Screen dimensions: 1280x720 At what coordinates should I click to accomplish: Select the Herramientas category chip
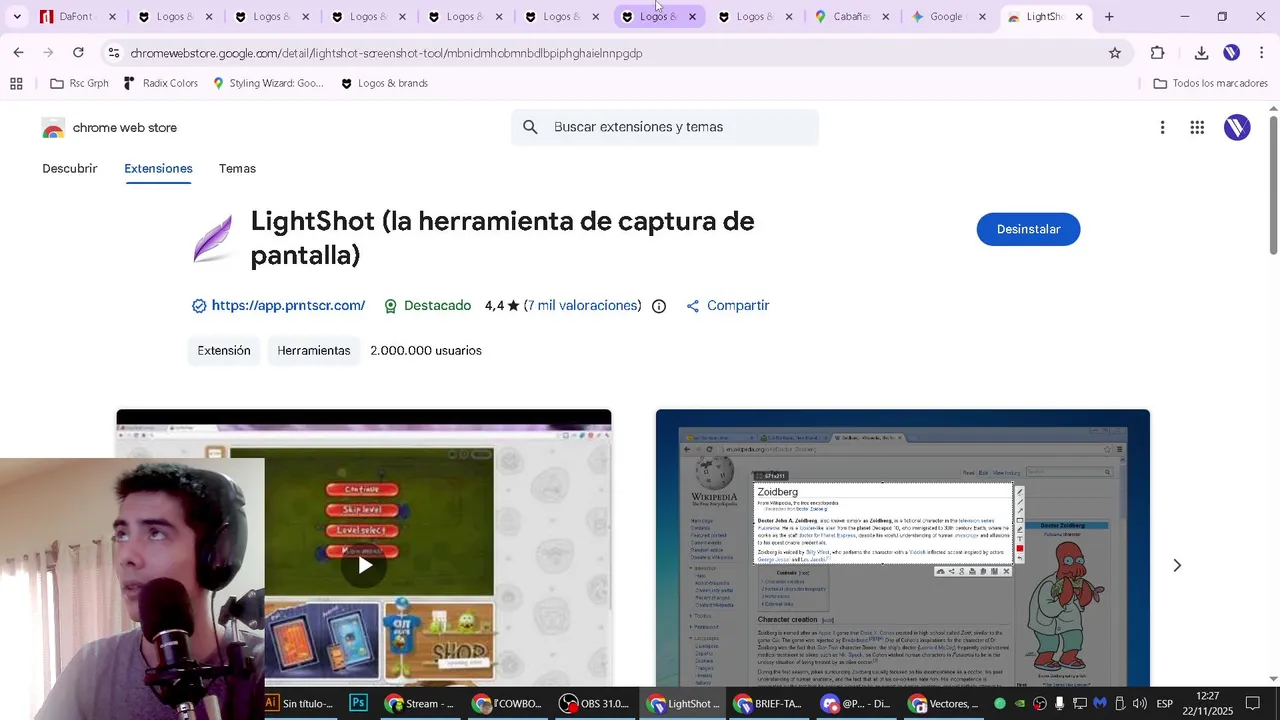314,351
